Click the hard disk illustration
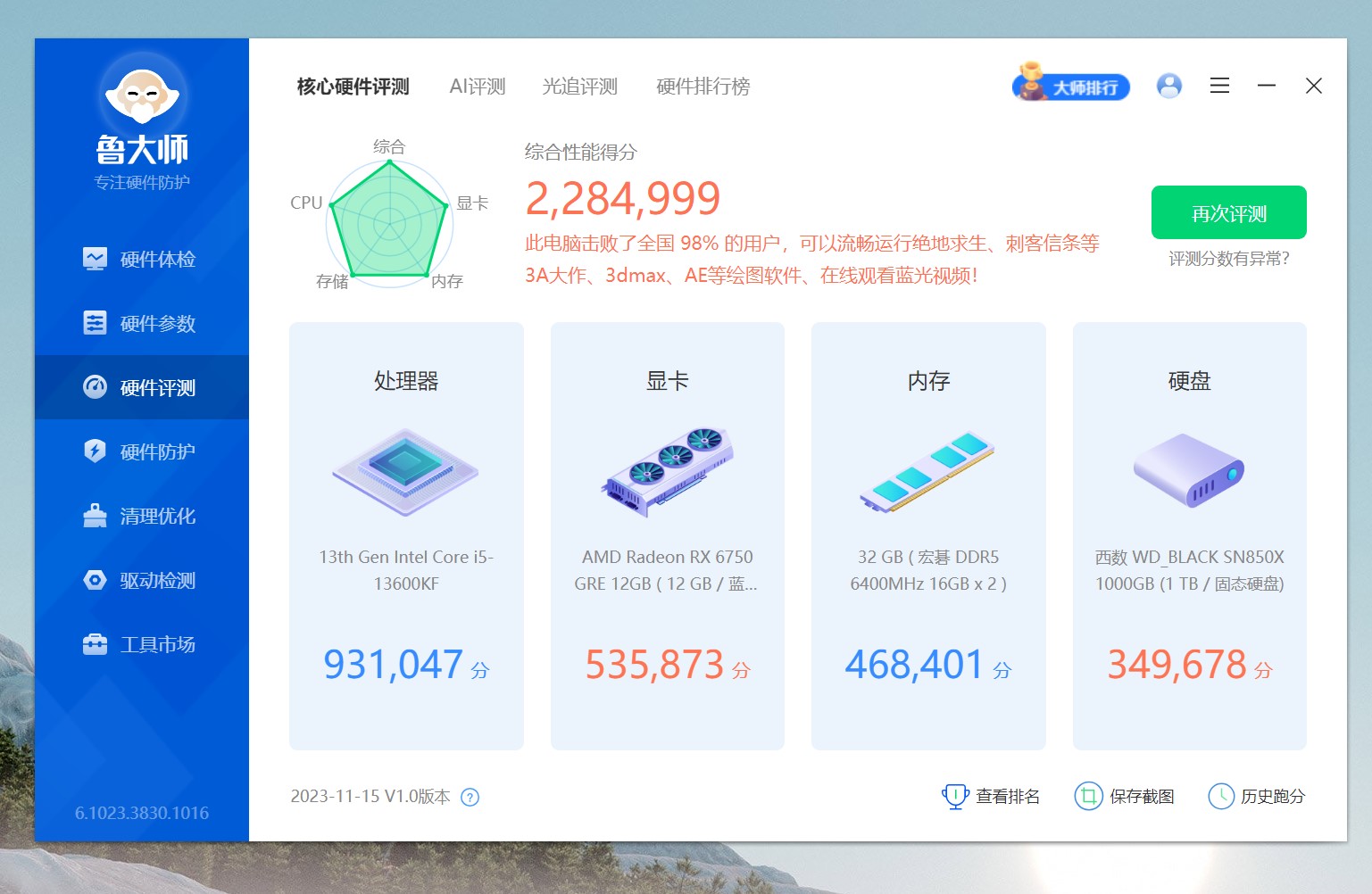The height and width of the screenshot is (894, 1372). [x=1189, y=470]
